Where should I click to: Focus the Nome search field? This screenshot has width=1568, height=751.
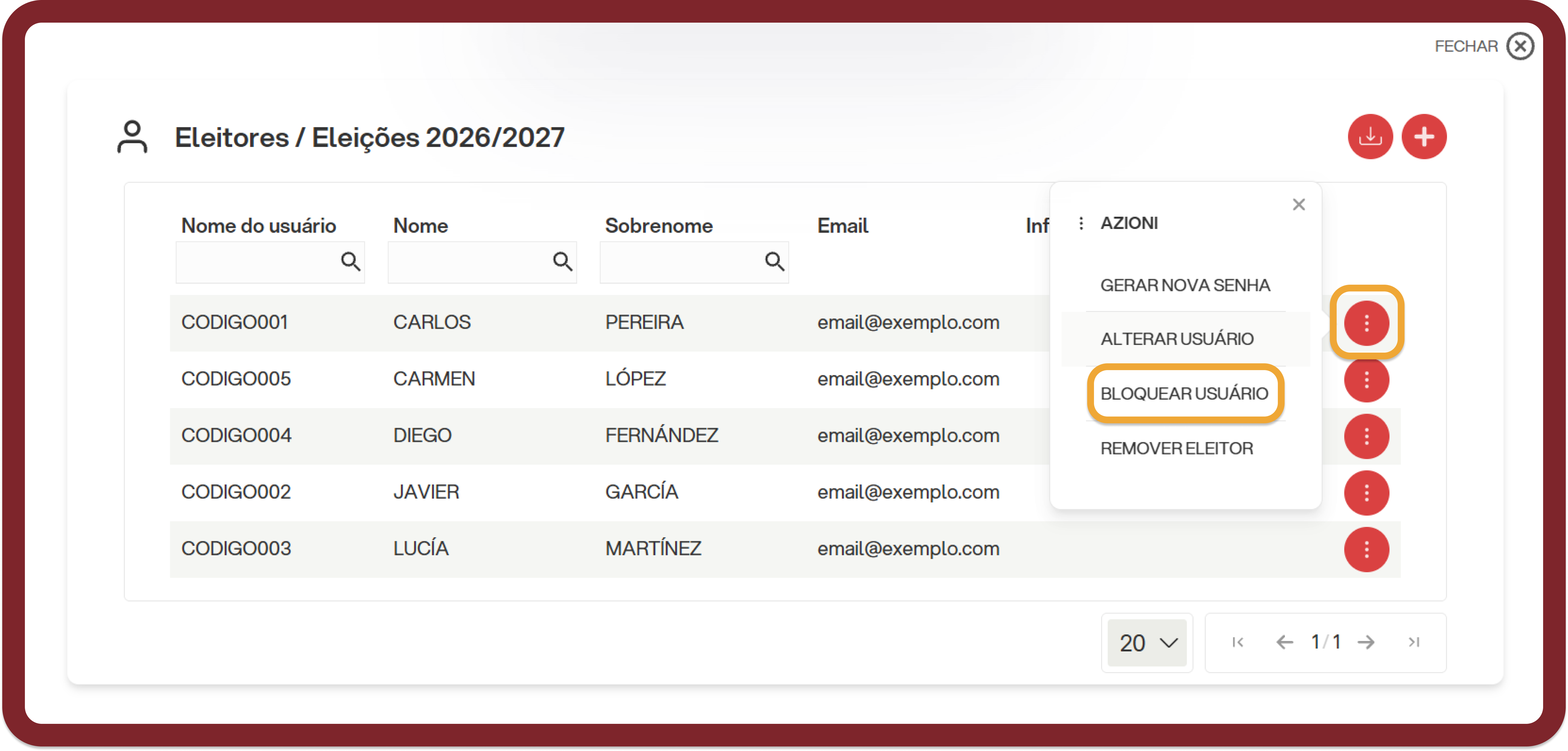(x=482, y=262)
